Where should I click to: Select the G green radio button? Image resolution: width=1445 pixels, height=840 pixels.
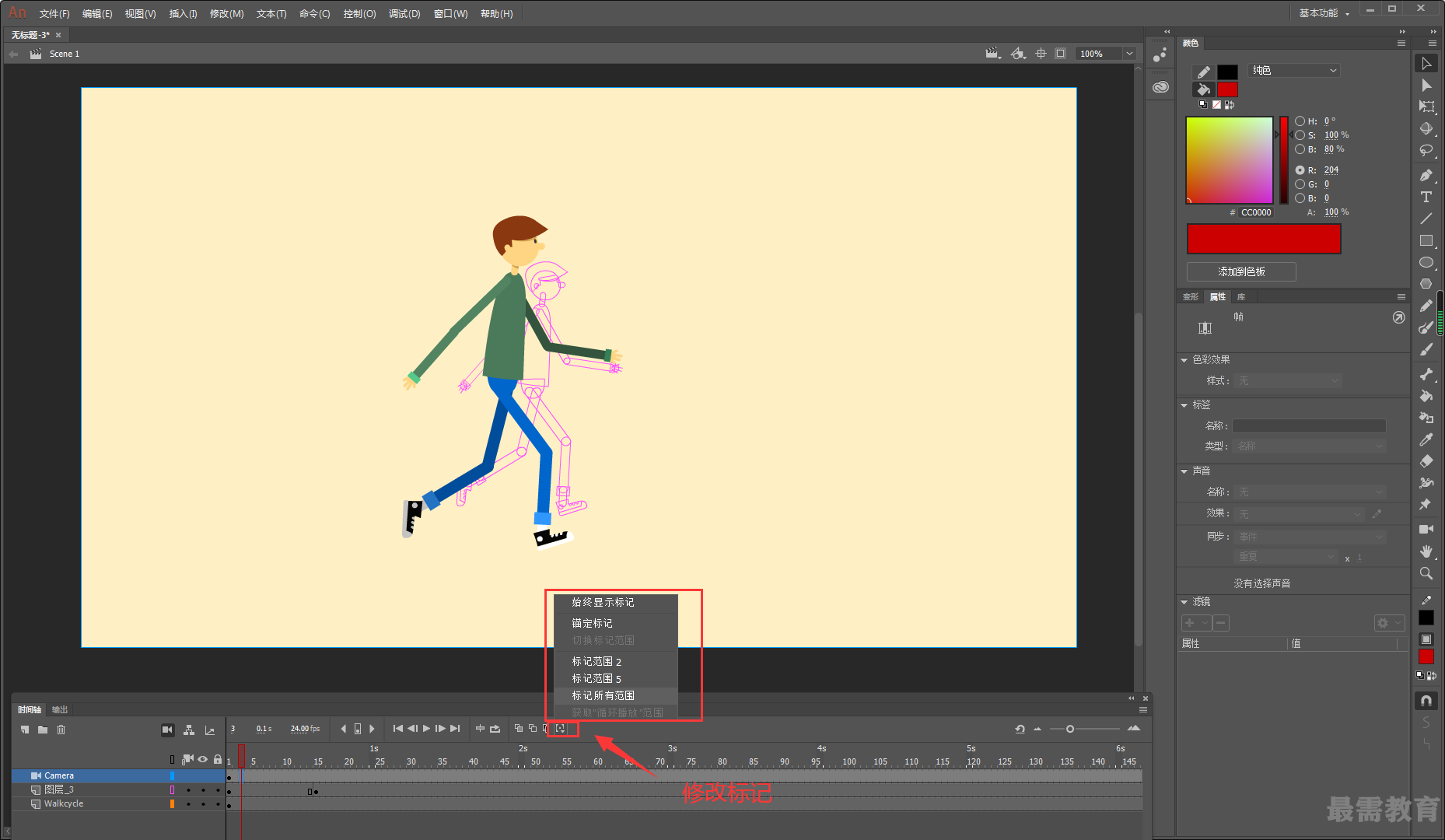coord(1300,184)
